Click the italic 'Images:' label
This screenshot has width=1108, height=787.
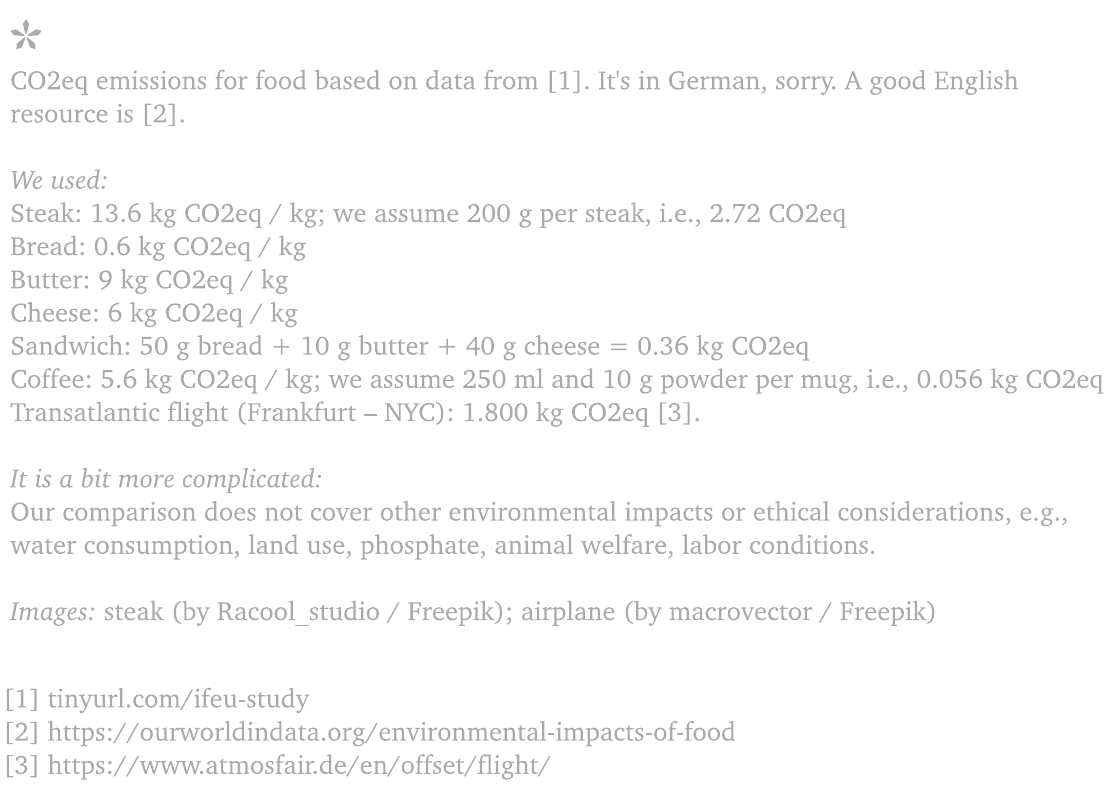click(52, 612)
